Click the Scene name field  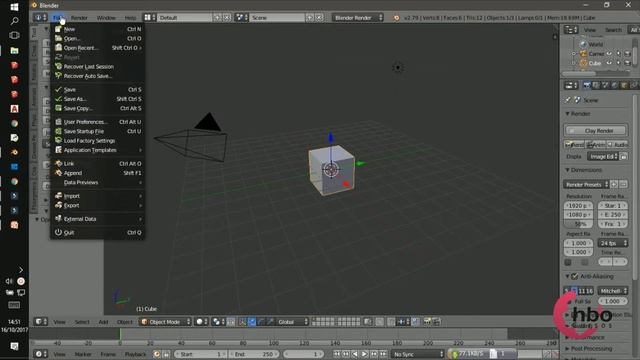pos(277,18)
